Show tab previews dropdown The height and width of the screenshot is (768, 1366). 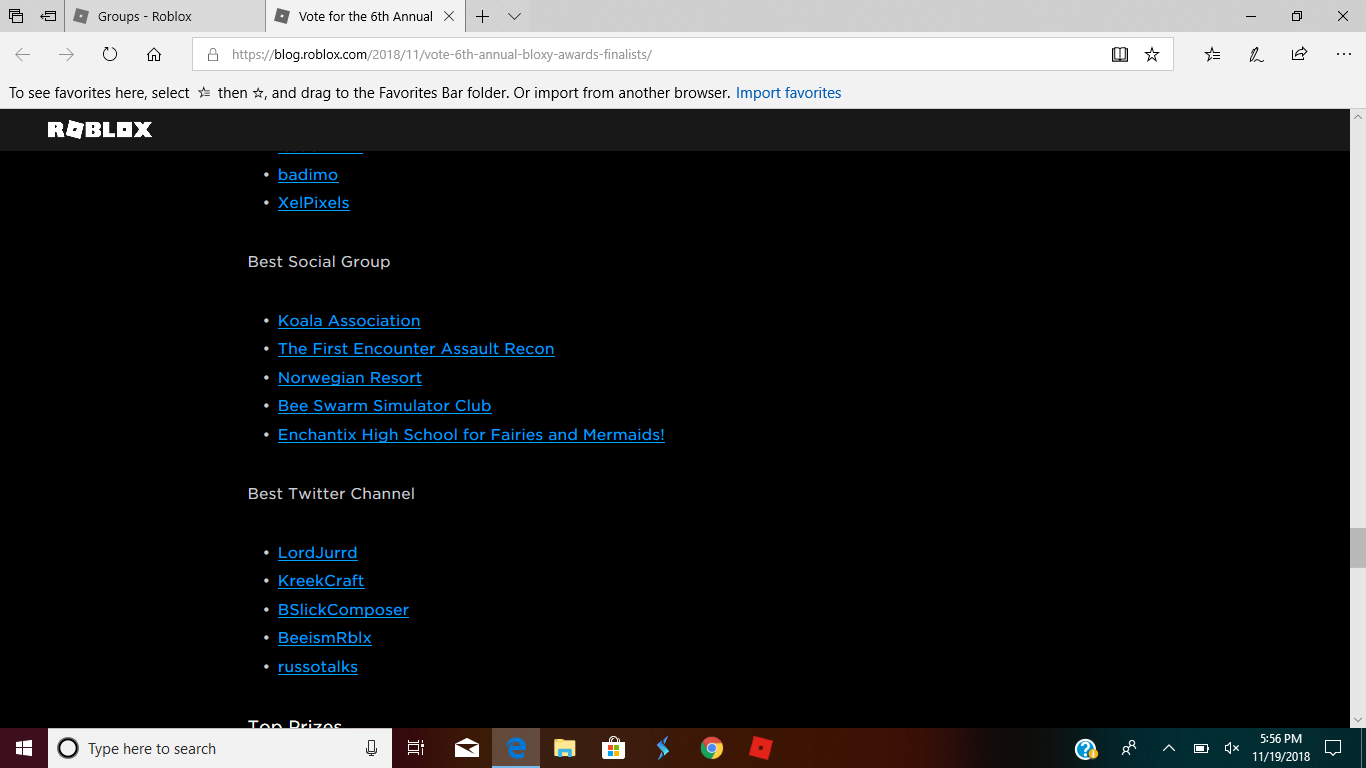(x=514, y=16)
